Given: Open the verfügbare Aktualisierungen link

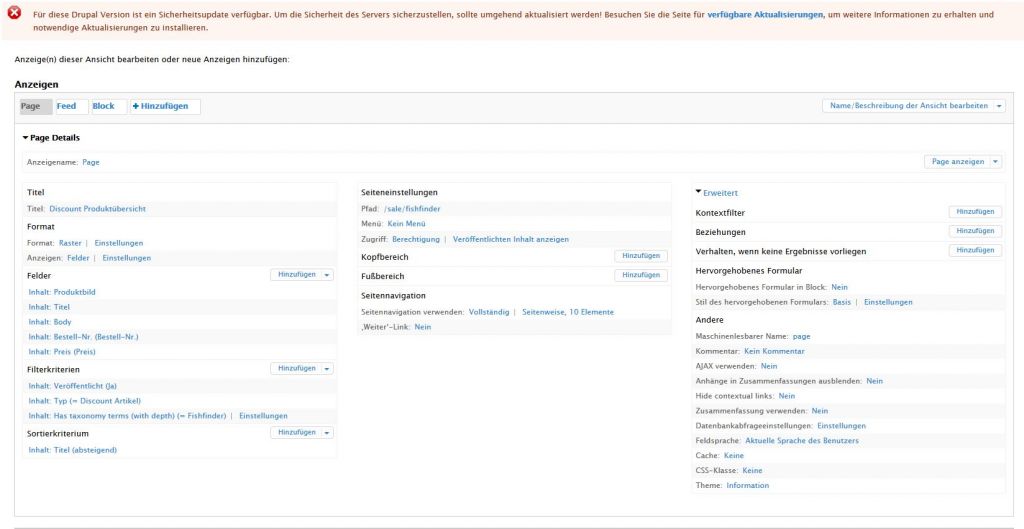Looking at the screenshot, I should [765, 15].
